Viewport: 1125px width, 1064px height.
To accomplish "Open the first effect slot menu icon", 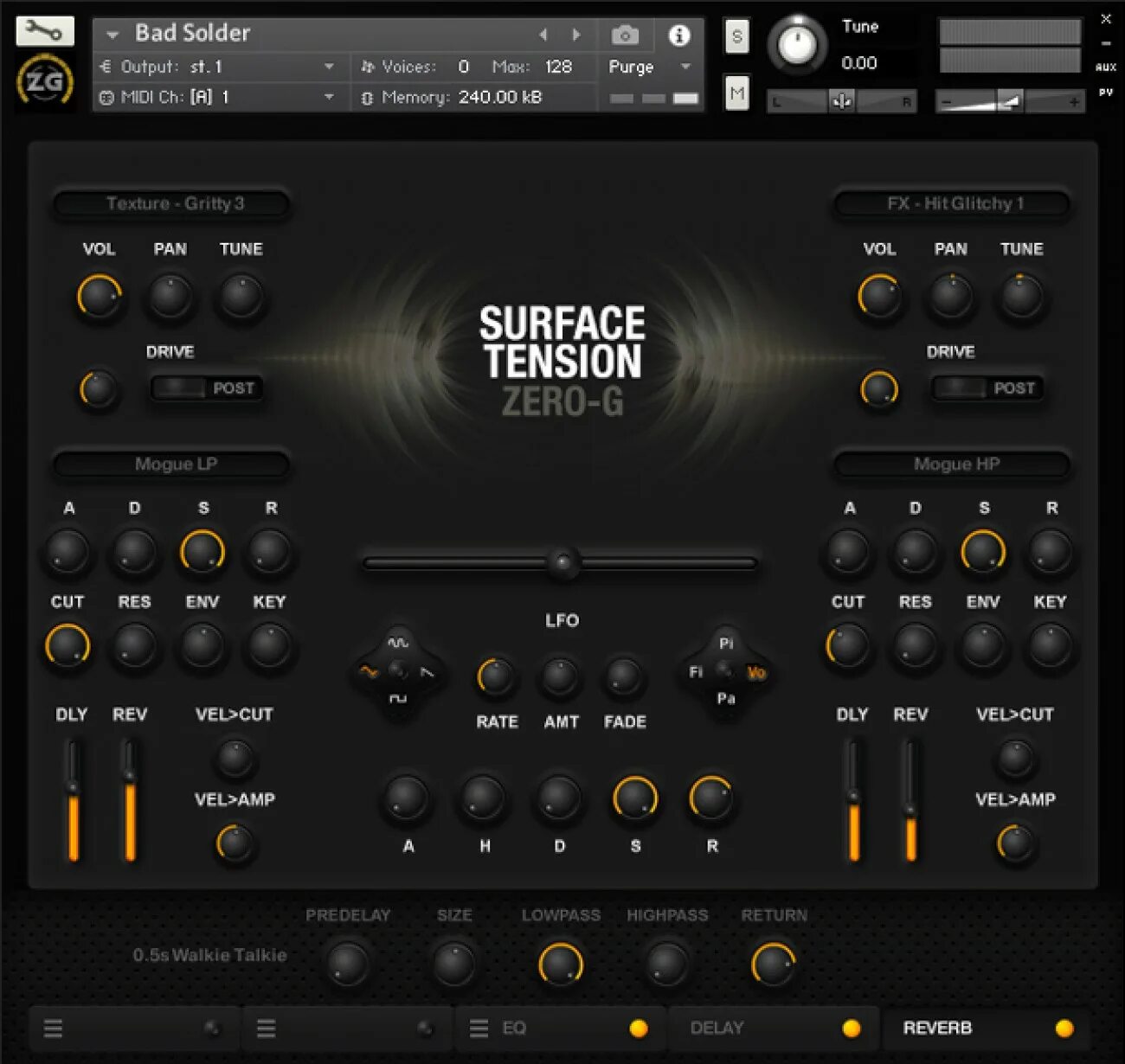I will [x=54, y=1029].
